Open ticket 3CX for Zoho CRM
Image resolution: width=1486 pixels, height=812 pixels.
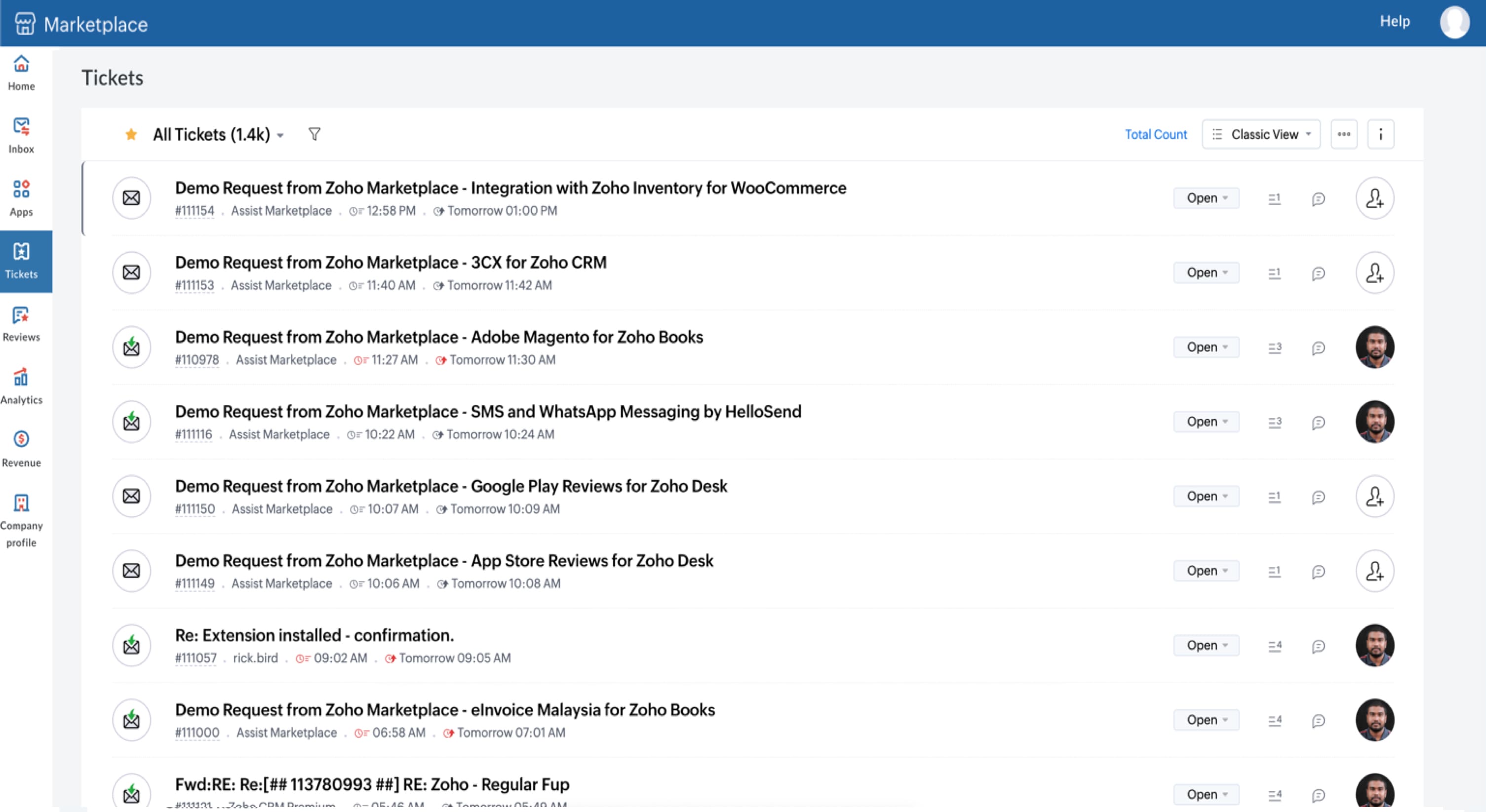[x=391, y=263]
